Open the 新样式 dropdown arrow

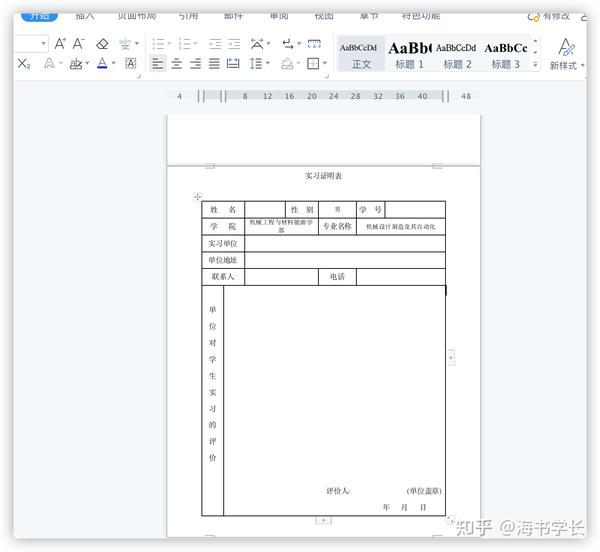[582, 65]
